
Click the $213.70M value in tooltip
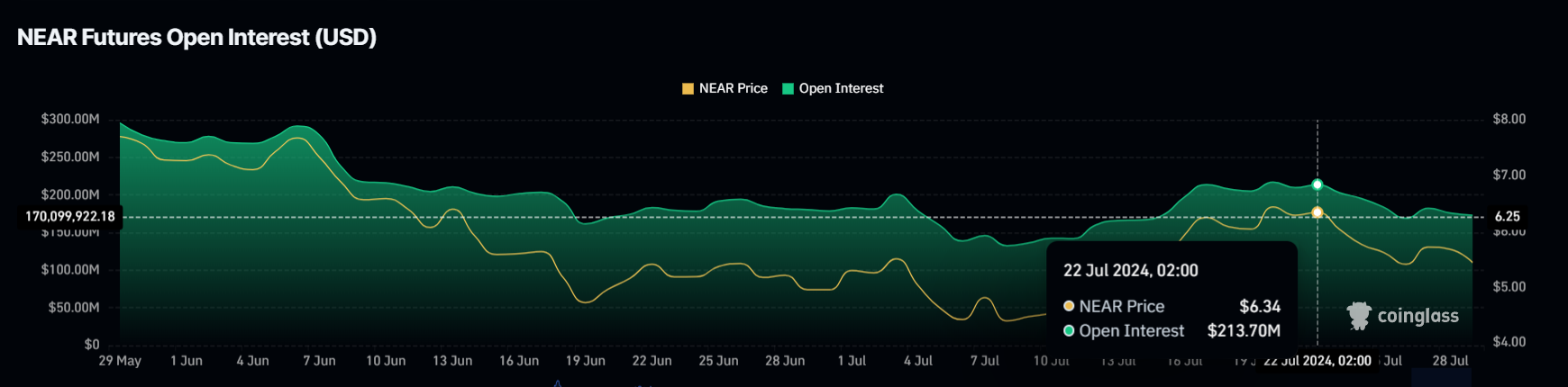[1244, 331]
